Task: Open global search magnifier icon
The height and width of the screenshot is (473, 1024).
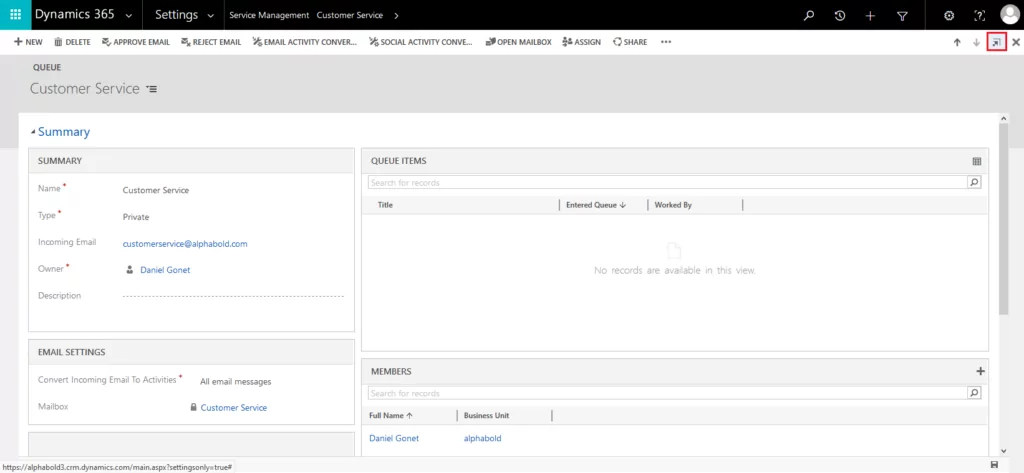Action: pos(809,16)
